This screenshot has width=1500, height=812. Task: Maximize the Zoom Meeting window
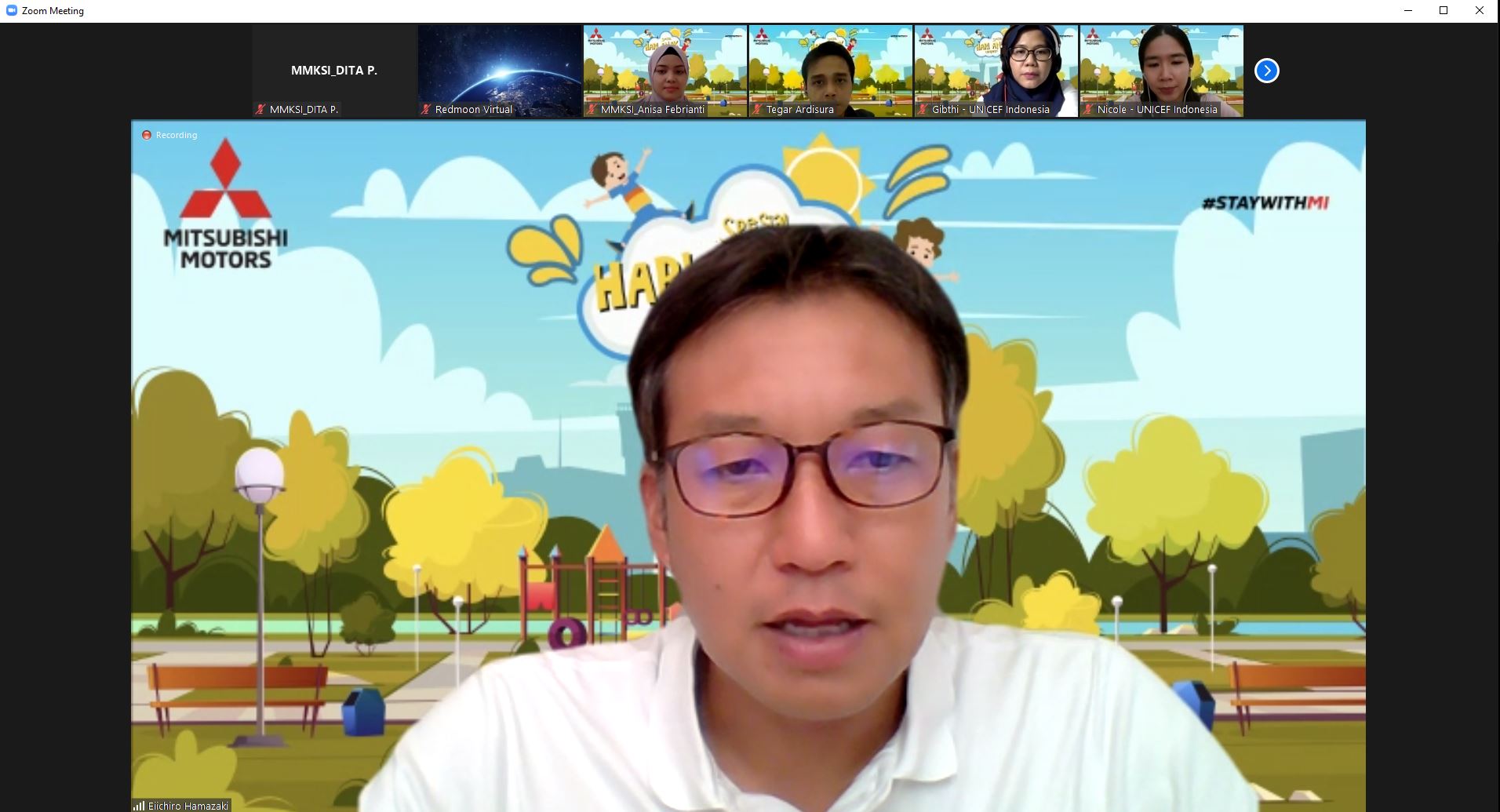(1443, 10)
